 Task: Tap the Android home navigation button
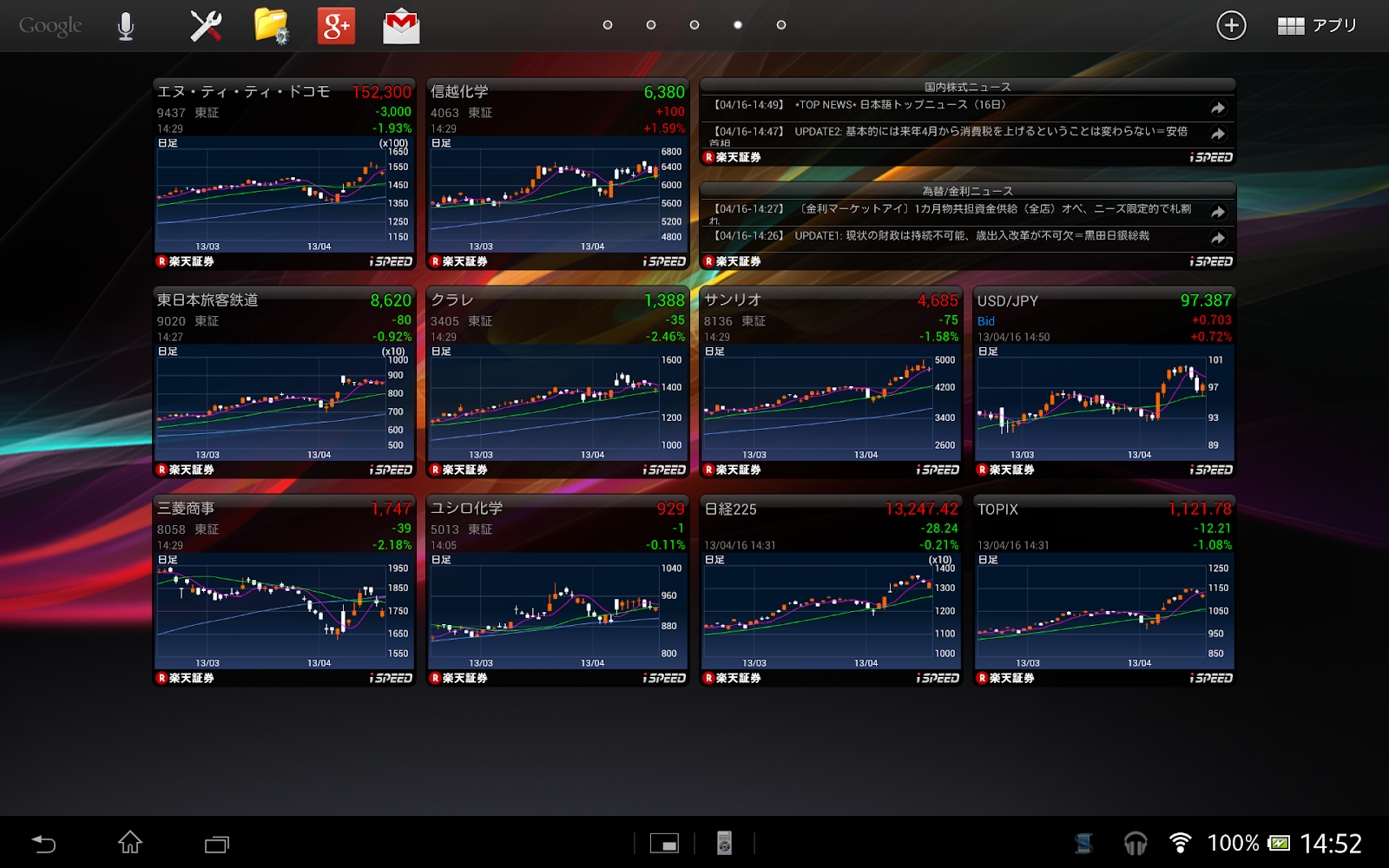(130, 842)
